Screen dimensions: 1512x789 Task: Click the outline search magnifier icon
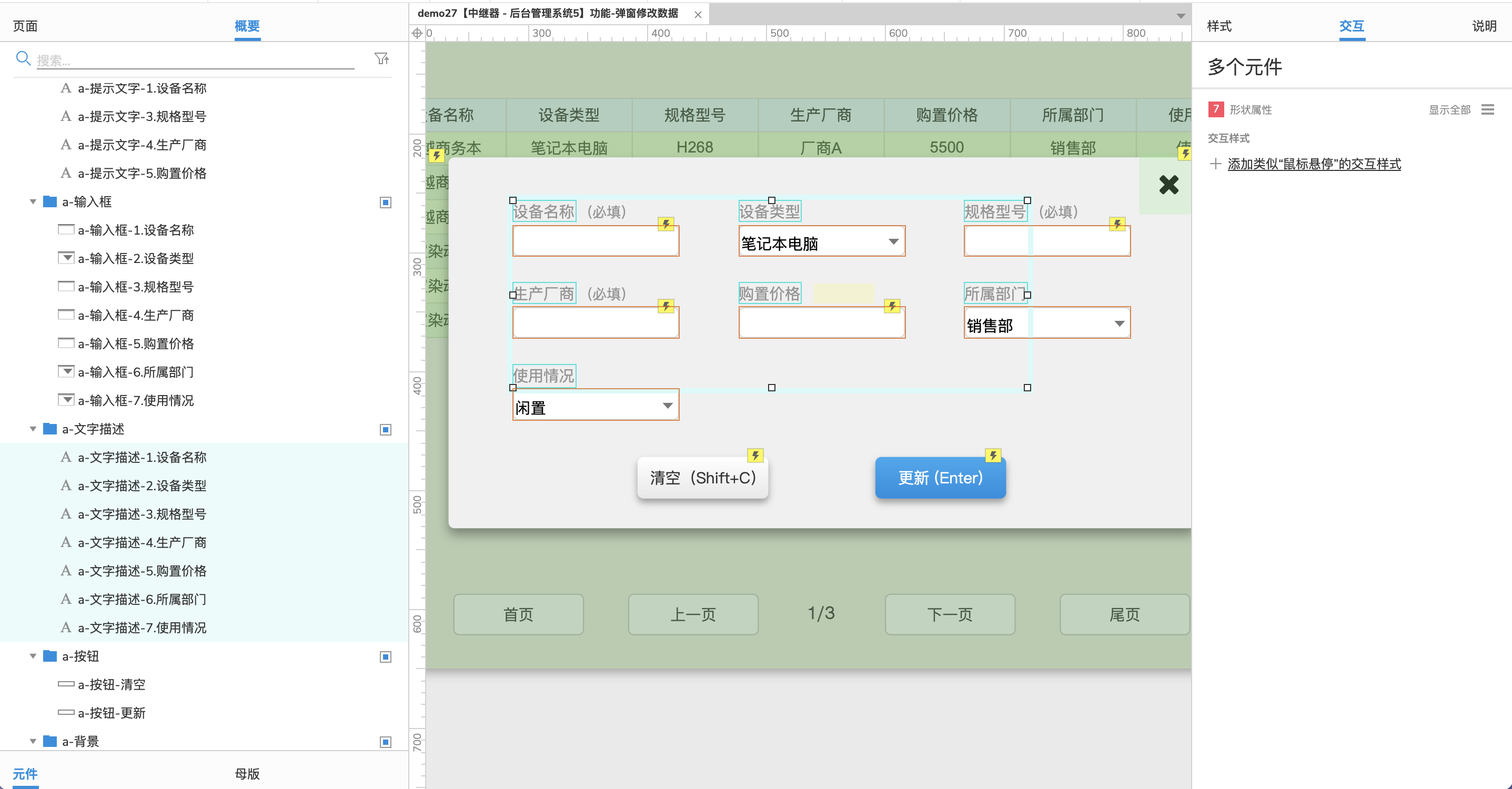tap(23, 58)
